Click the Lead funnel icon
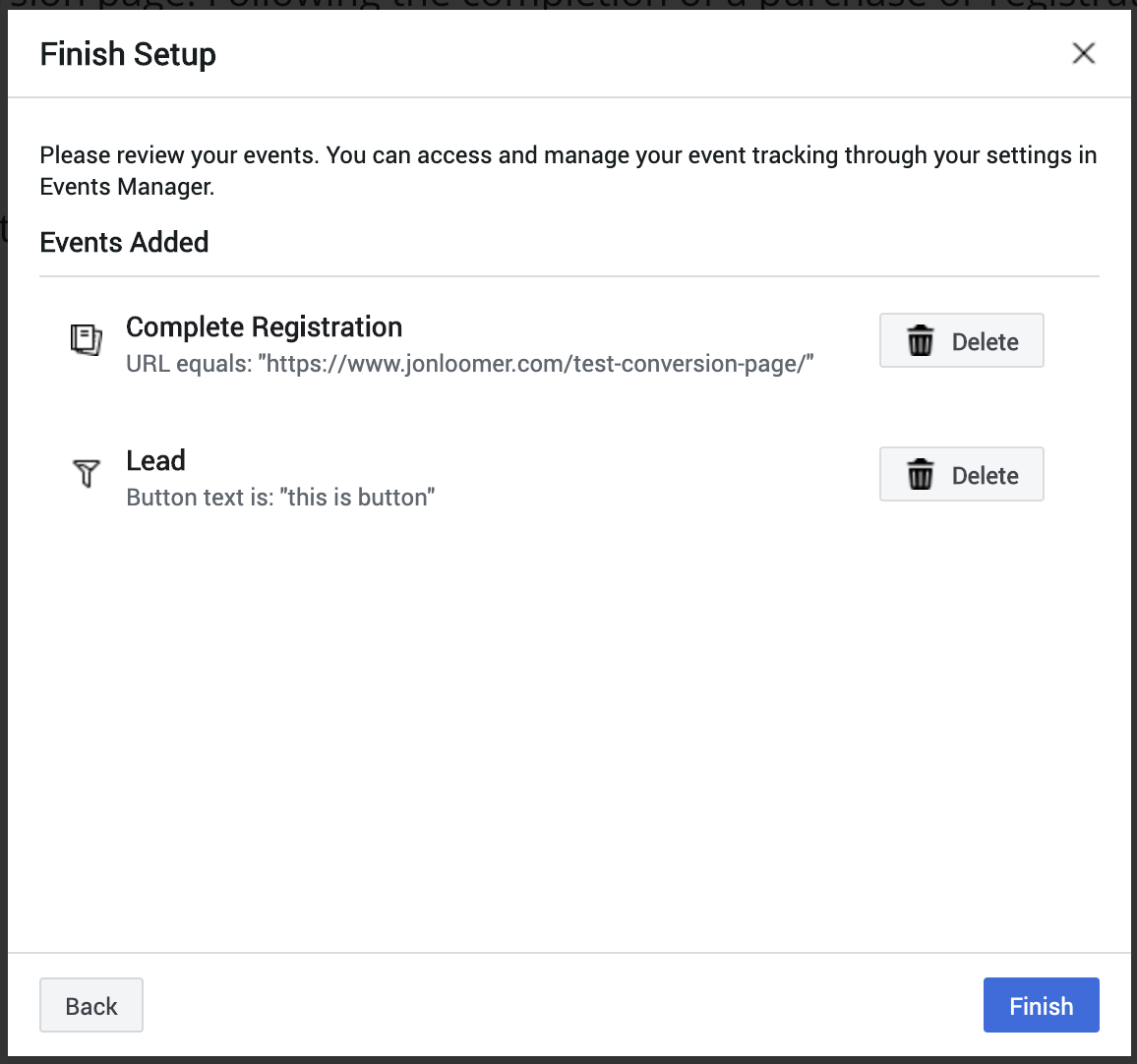Viewport: 1137px width, 1064px height. [87, 473]
